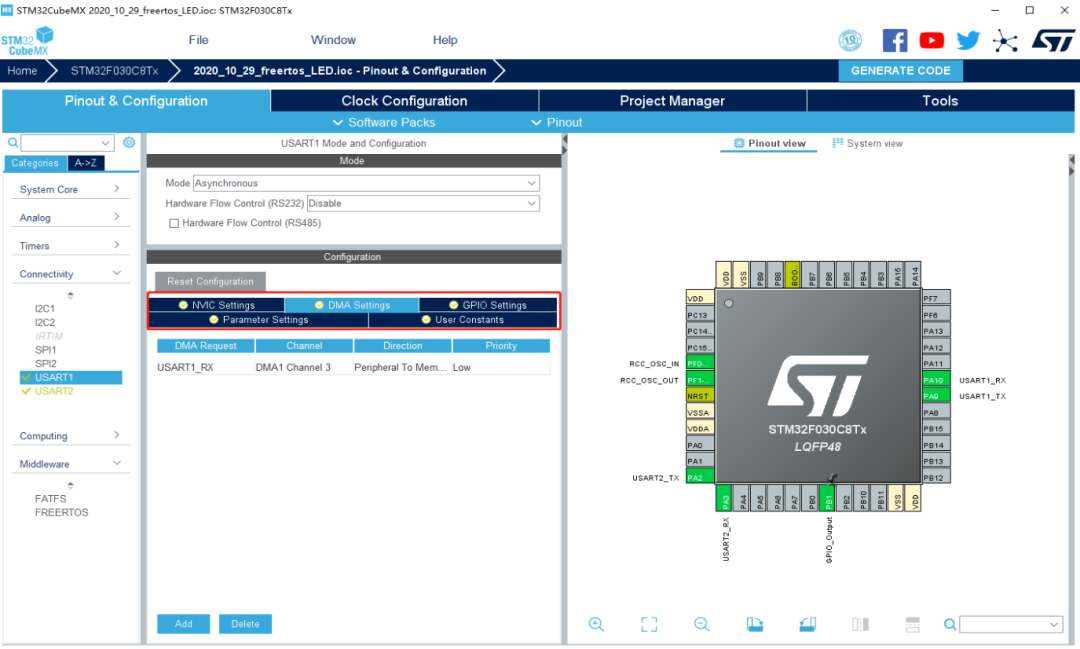The width and height of the screenshot is (1080, 649).
Task: Open the GPIO Settings tab
Action: 488,305
